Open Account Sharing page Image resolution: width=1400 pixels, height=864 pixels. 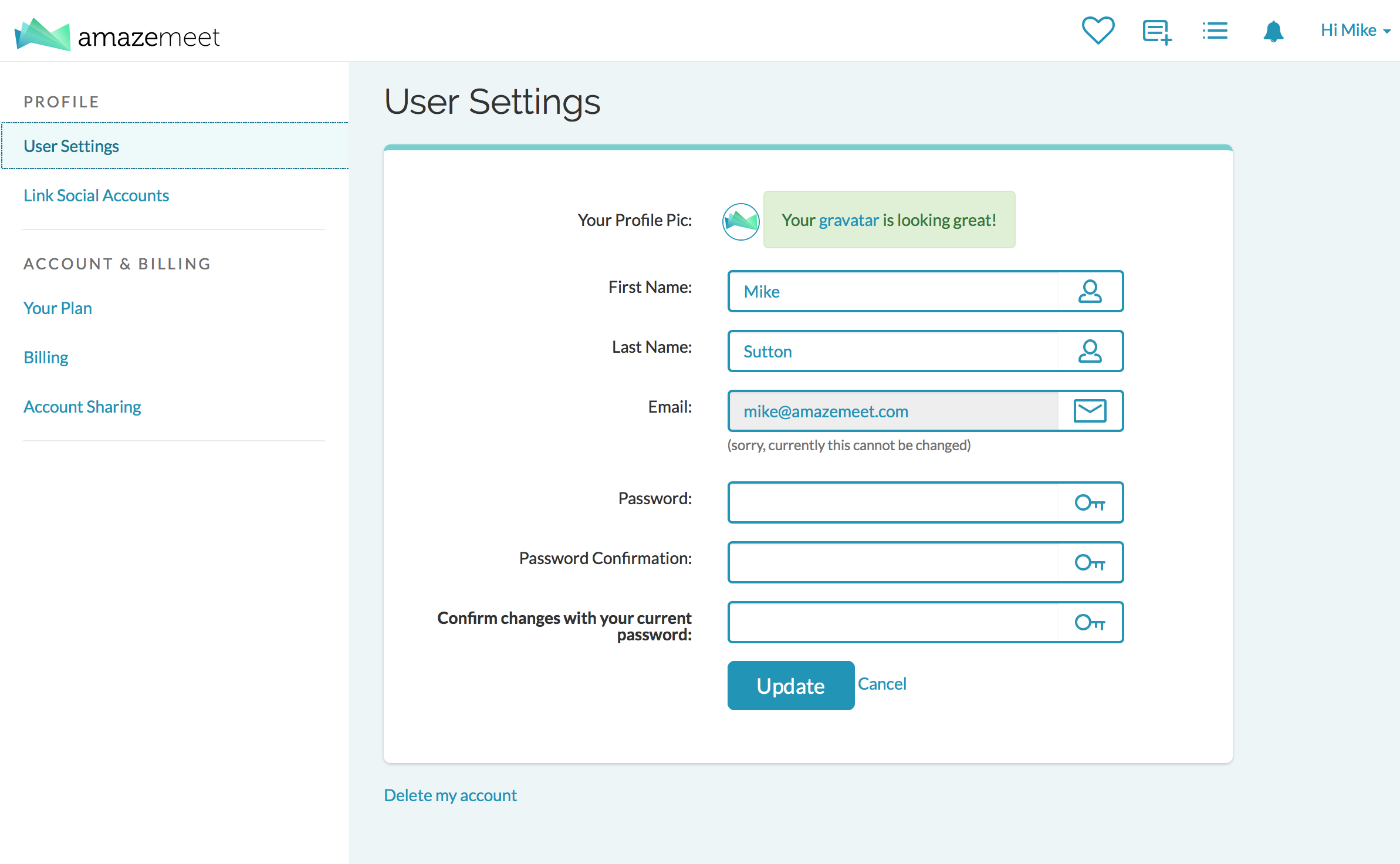pyautogui.click(x=82, y=407)
